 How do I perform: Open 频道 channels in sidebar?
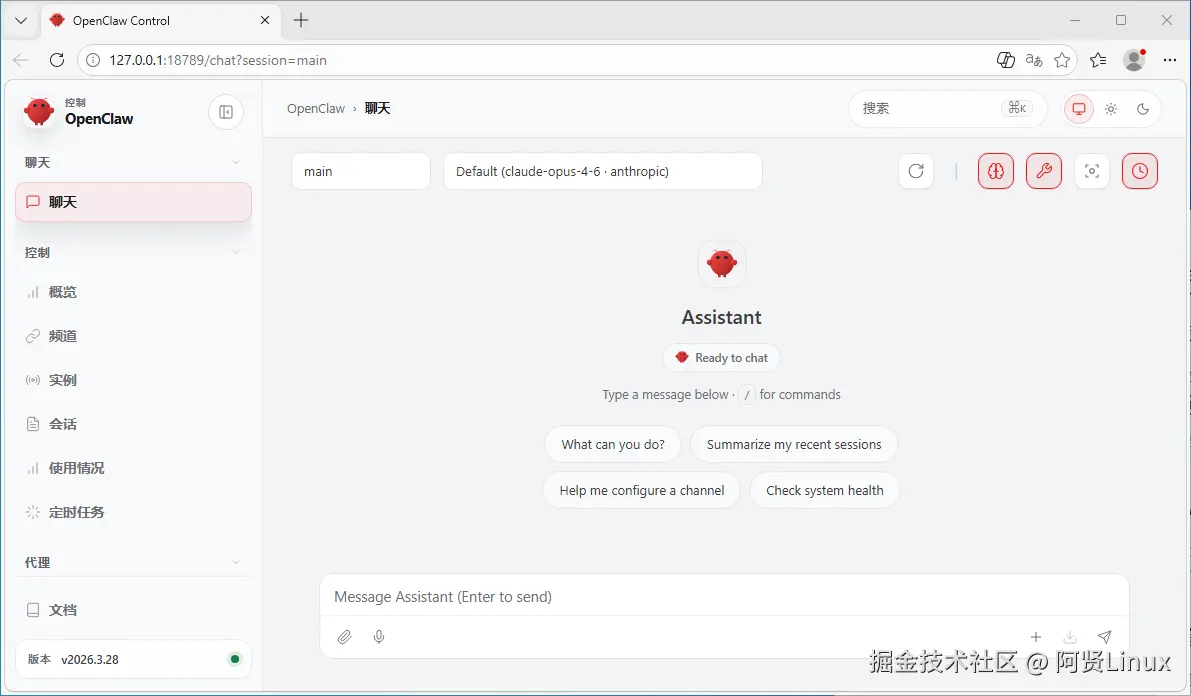[x=134, y=336]
